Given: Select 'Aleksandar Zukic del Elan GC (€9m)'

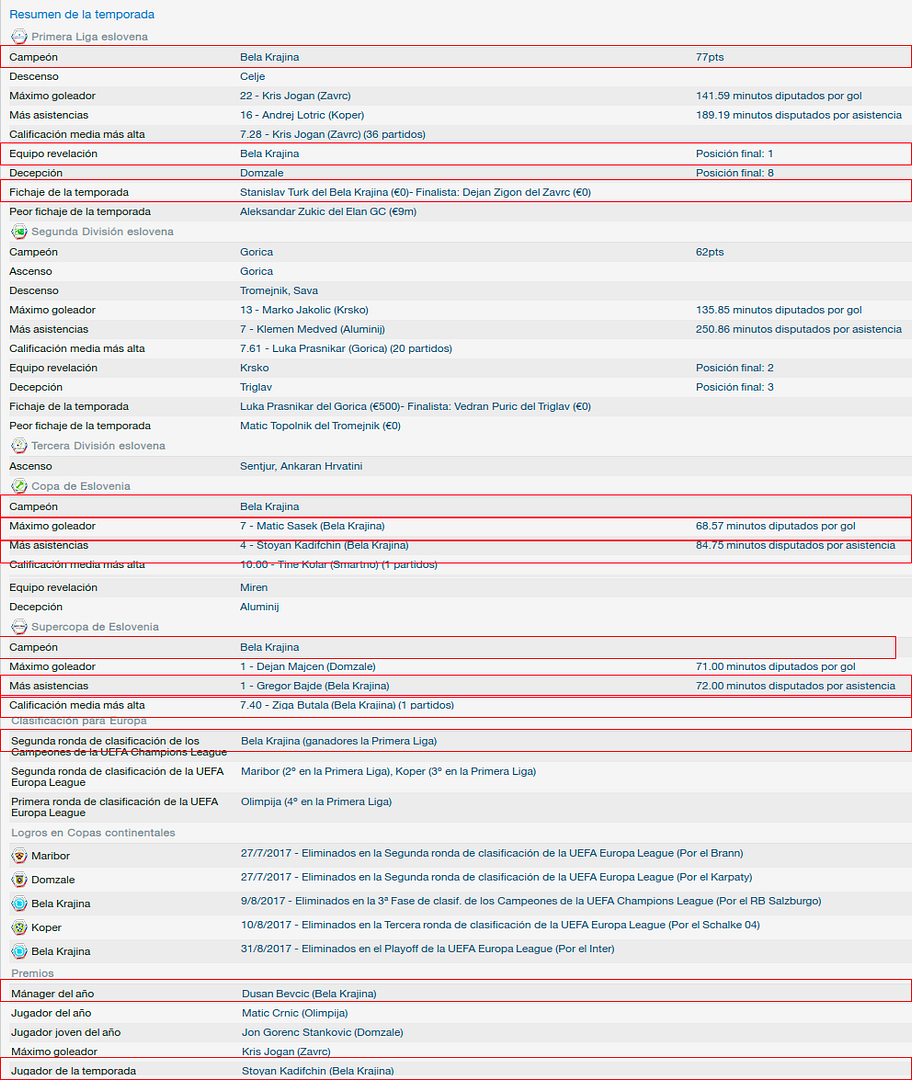Looking at the screenshot, I should pos(329,211).
